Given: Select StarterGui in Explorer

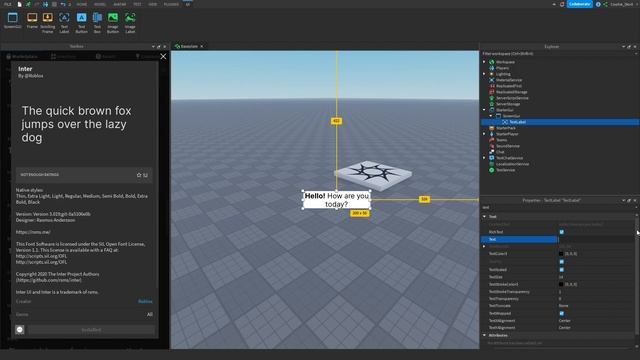Looking at the screenshot, I should tap(504, 110).
